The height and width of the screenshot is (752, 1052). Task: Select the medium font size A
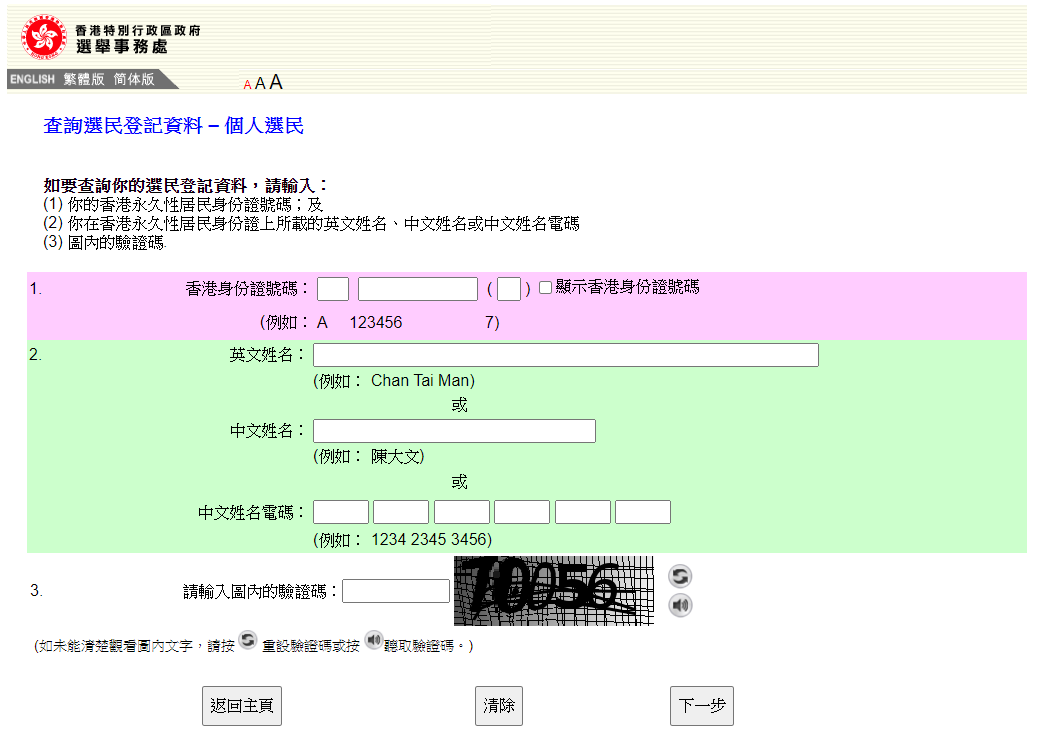pyautogui.click(x=260, y=84)
